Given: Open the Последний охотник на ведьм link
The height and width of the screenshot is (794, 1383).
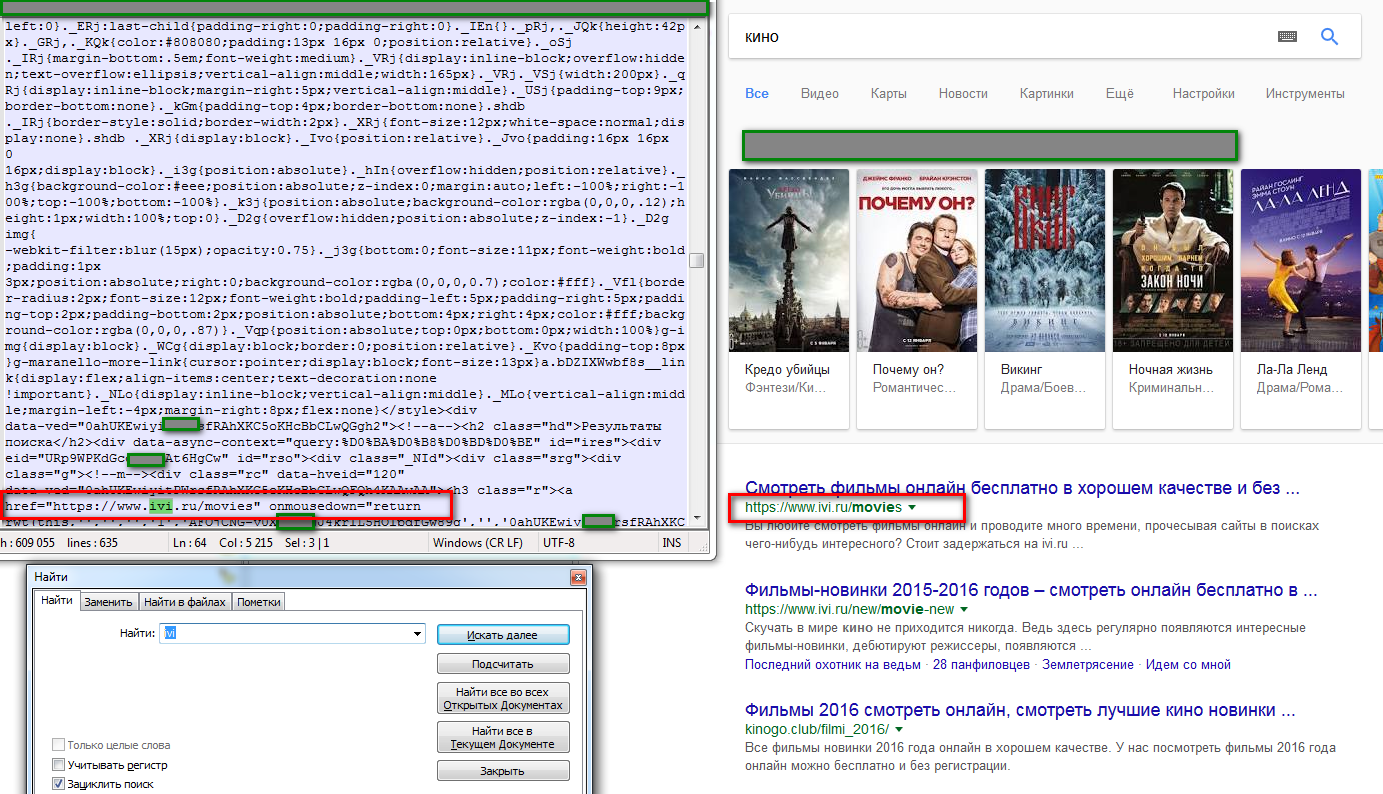Looking at the screenshot, I should pyautogui.click(x=833, y=665).
